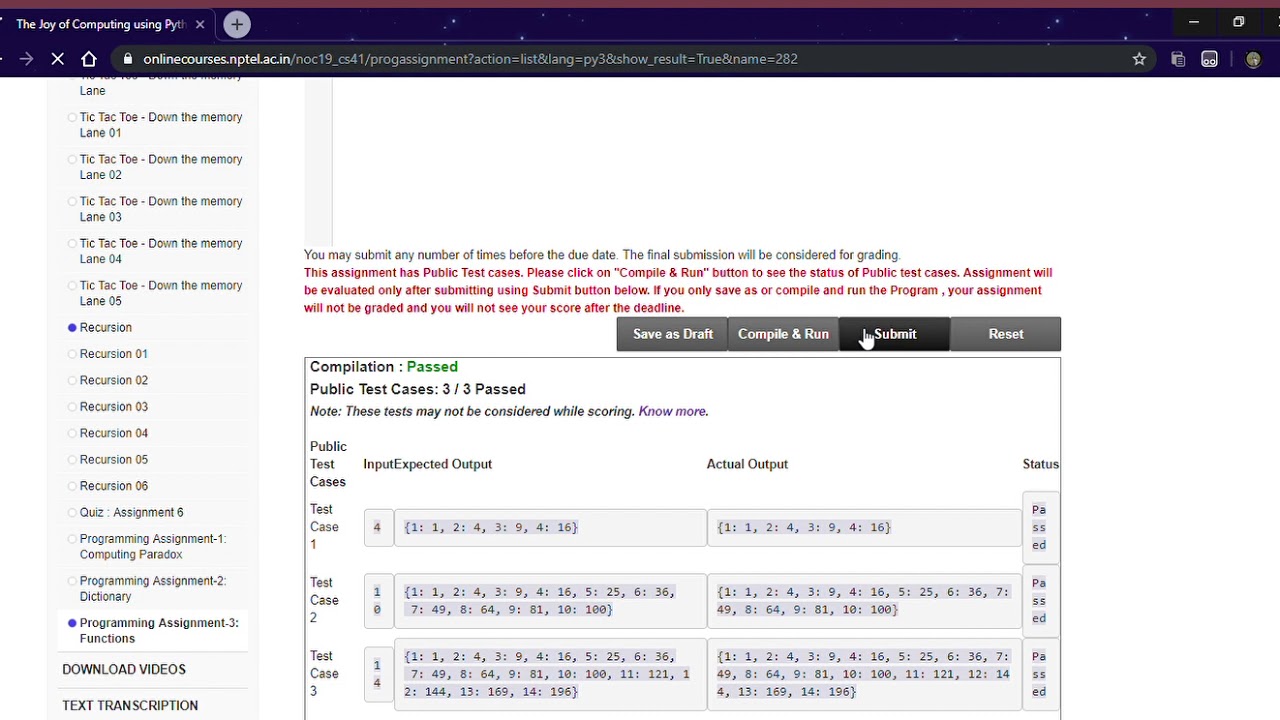This screenshot has height=720, width=1280.
Task: View the site lock security info
Action: pyautogui.click(x=127, y=59)
